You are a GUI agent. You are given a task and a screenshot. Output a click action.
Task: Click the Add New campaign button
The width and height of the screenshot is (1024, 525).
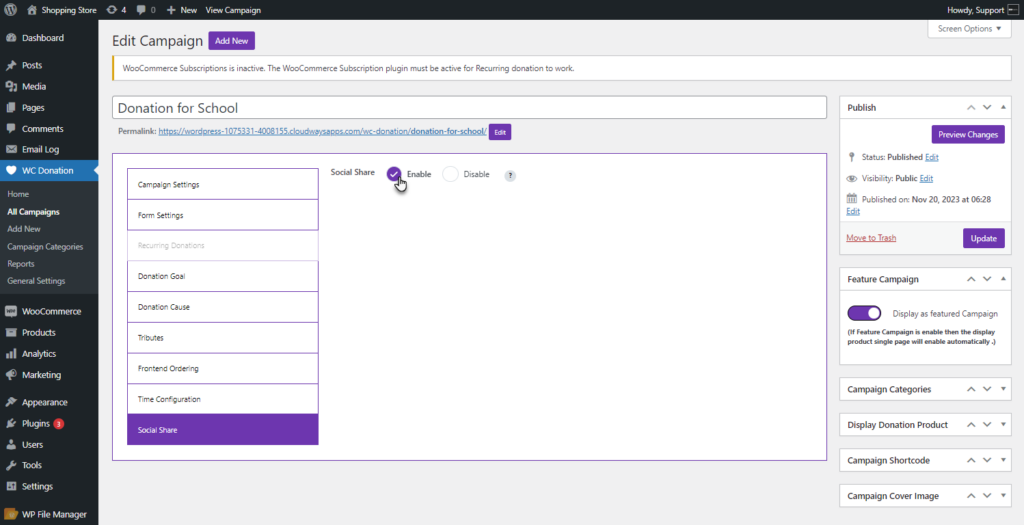232,40
